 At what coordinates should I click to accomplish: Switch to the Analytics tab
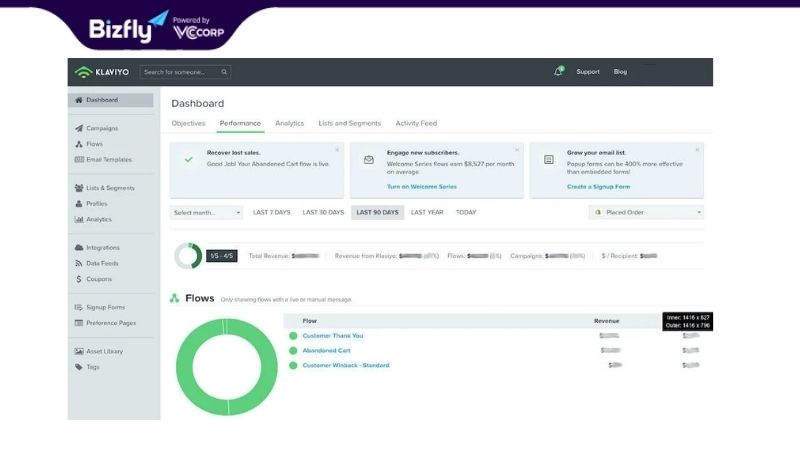pos(289,123)
